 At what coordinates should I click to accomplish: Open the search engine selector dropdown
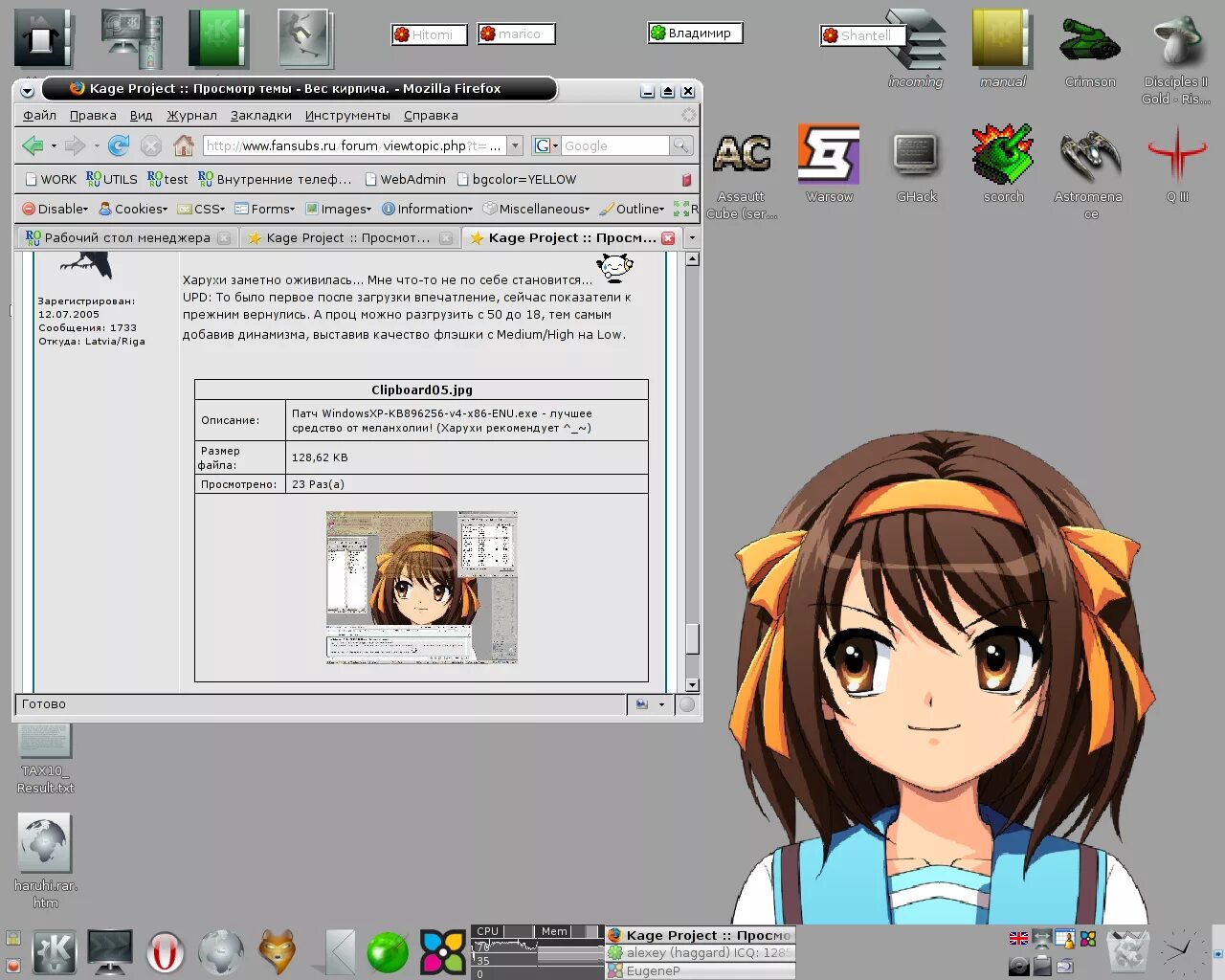[x=546, y=145]
